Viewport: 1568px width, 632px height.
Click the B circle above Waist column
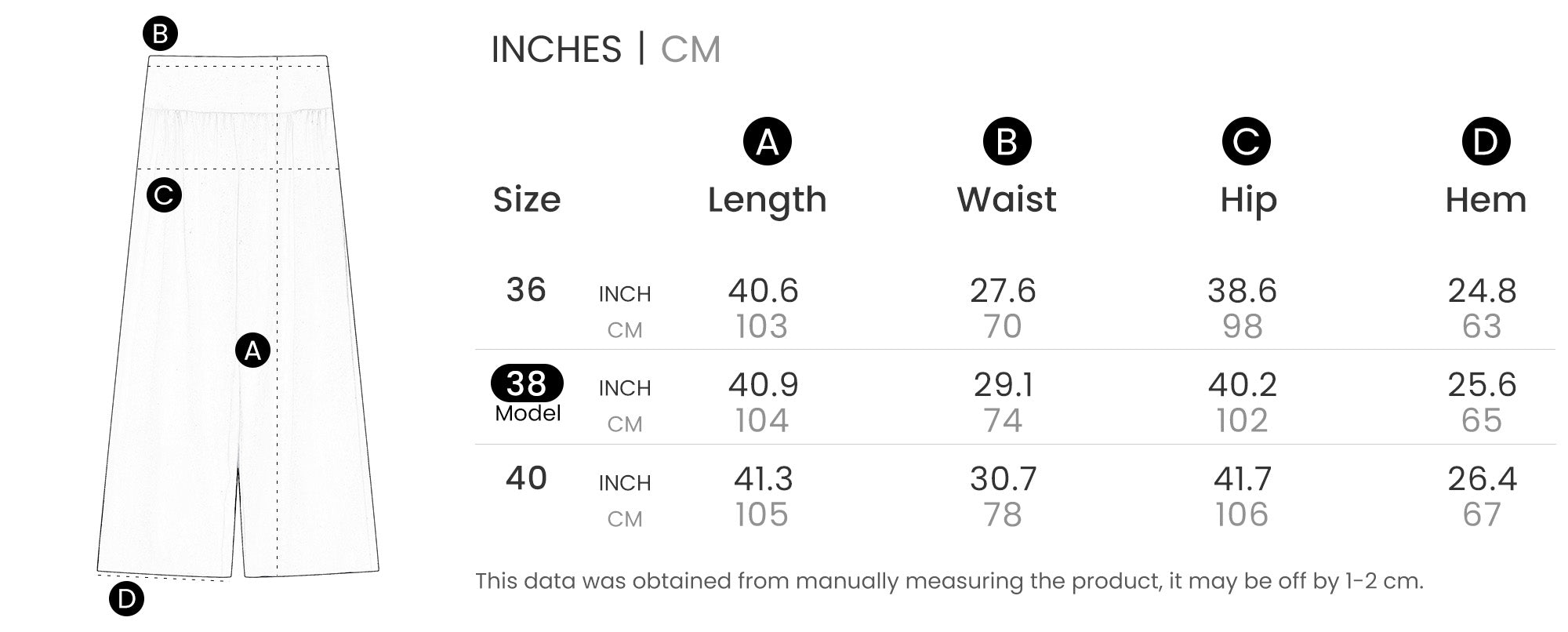coord(1007,142)
